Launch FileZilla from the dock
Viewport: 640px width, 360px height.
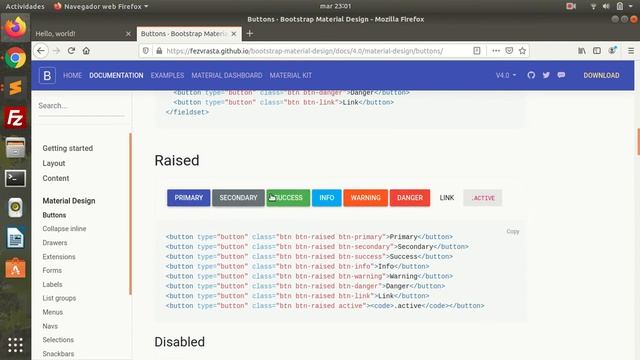pos(16,118)
